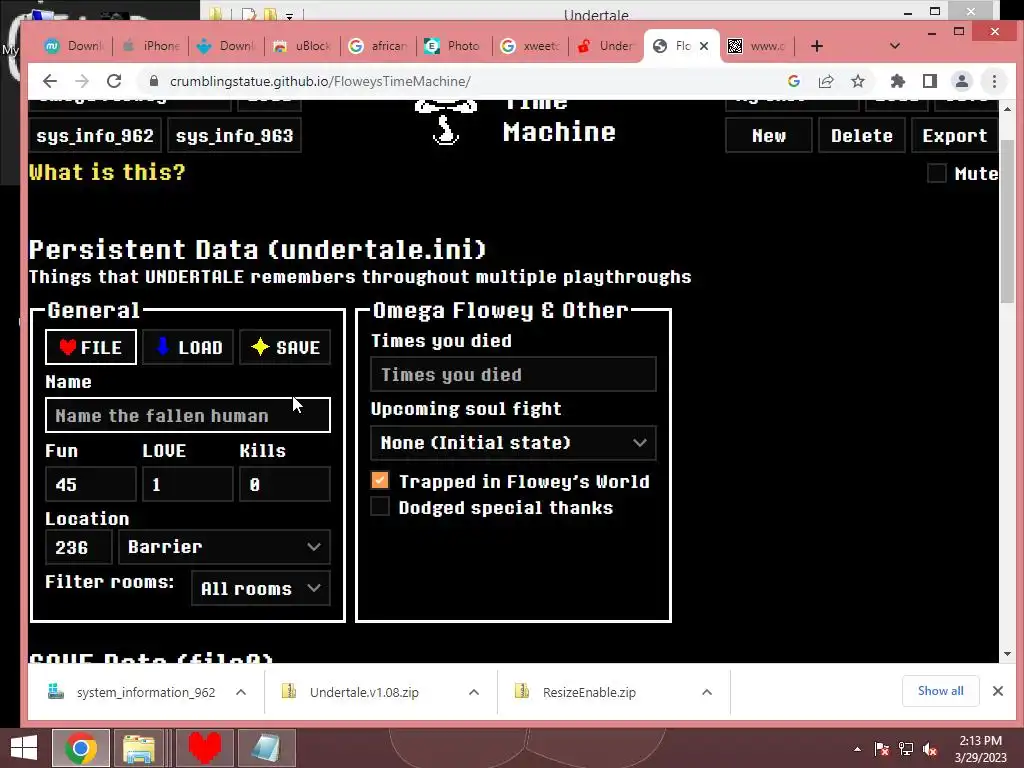Image resolution: width=1024 pixels, height=768 pixels.
Task: Uncheck Trapped in Flowey's World checkbox
Action: click(x=379, y=481)
